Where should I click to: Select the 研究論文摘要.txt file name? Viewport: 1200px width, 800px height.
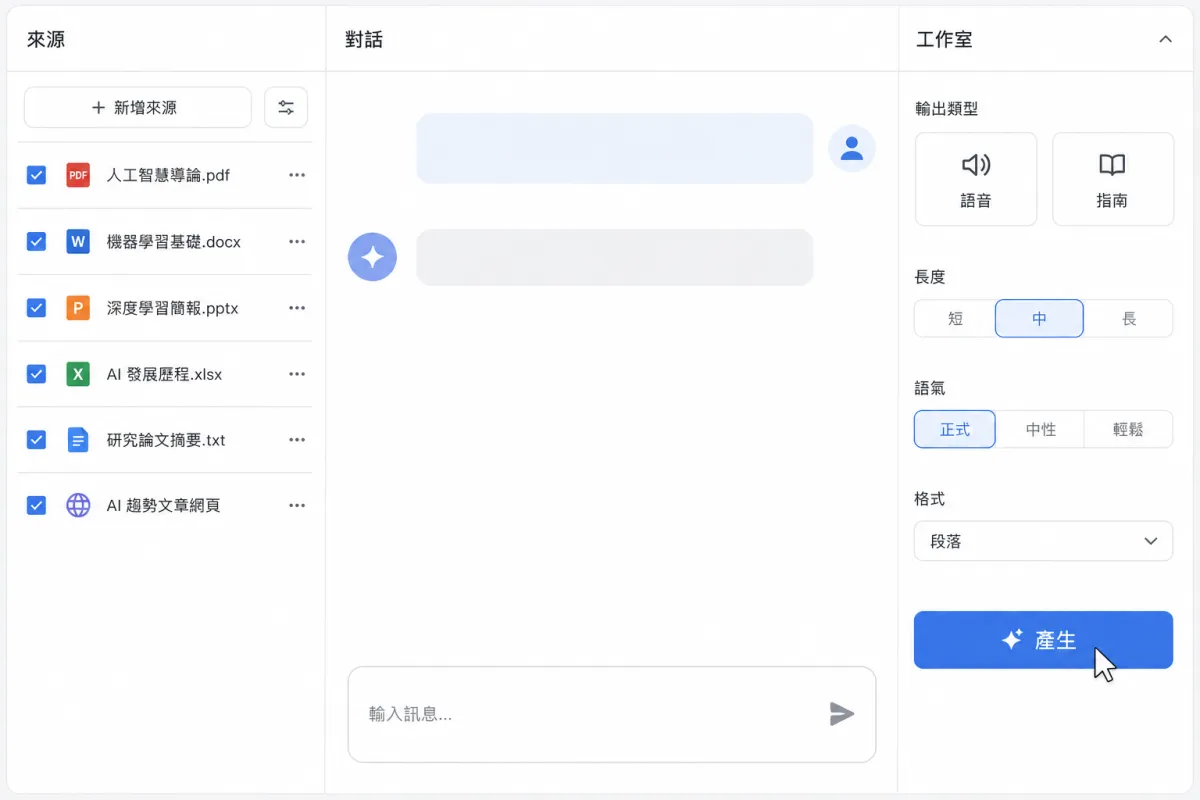(x=166, y=440)
